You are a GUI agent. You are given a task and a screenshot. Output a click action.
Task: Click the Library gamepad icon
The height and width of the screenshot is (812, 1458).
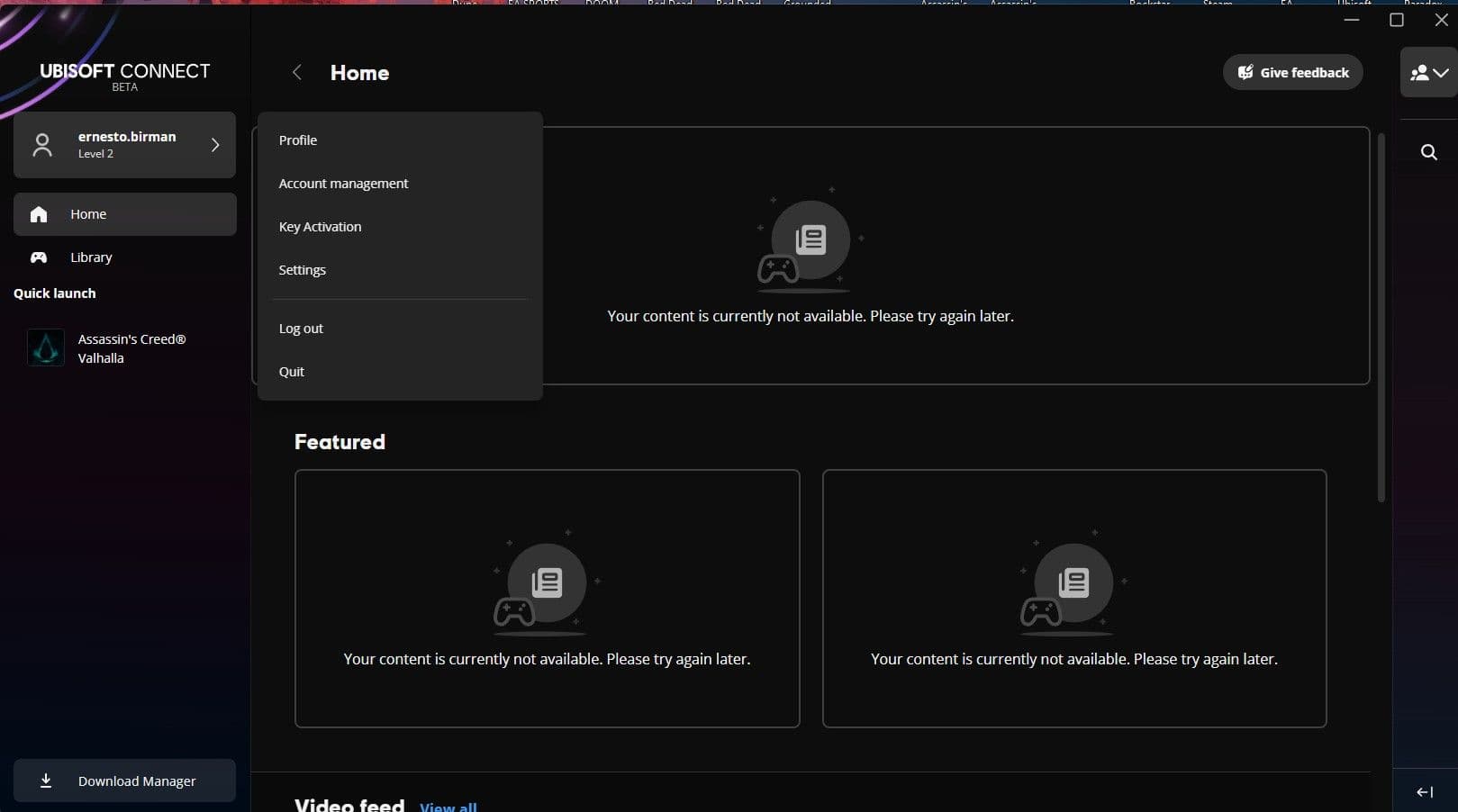click(39, 257)
